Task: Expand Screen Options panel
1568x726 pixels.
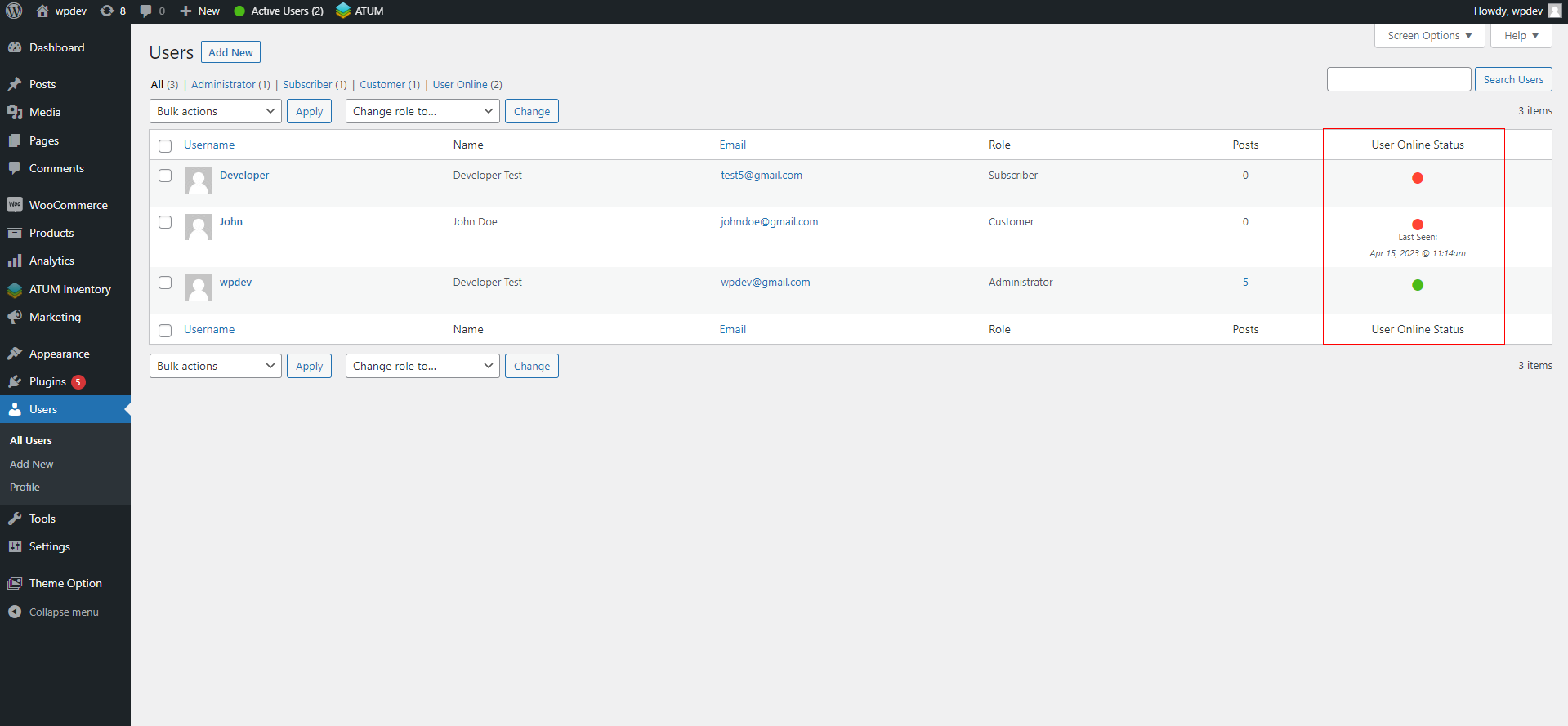Action: tap(1430, 36)
